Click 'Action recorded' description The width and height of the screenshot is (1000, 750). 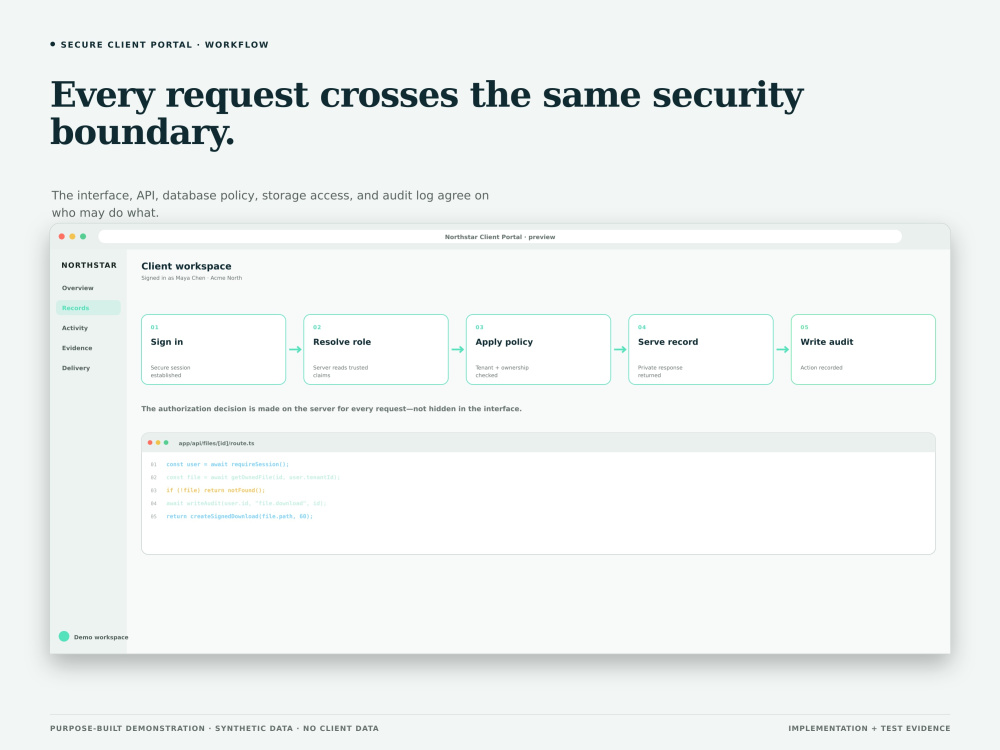pyautogui.click(x=821, y=368)
